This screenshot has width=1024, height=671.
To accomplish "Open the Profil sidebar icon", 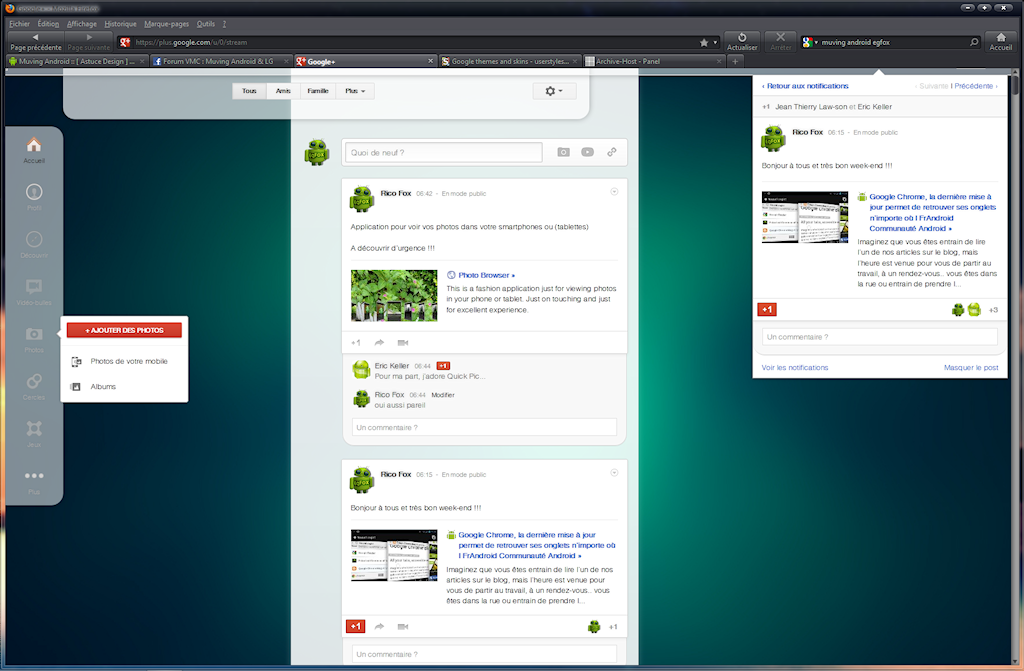I will [x=34, y=192].
